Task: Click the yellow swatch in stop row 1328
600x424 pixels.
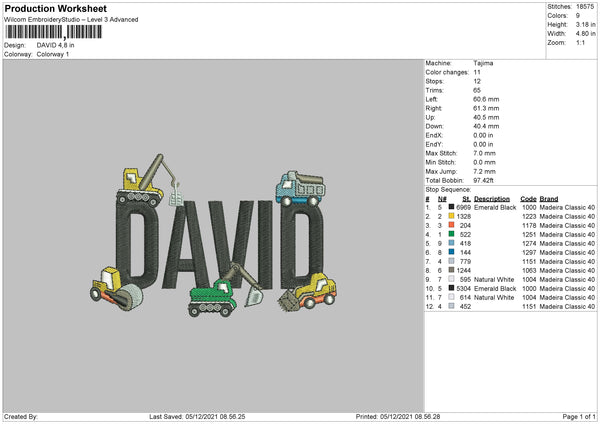Action: click(x=452, y=216)
